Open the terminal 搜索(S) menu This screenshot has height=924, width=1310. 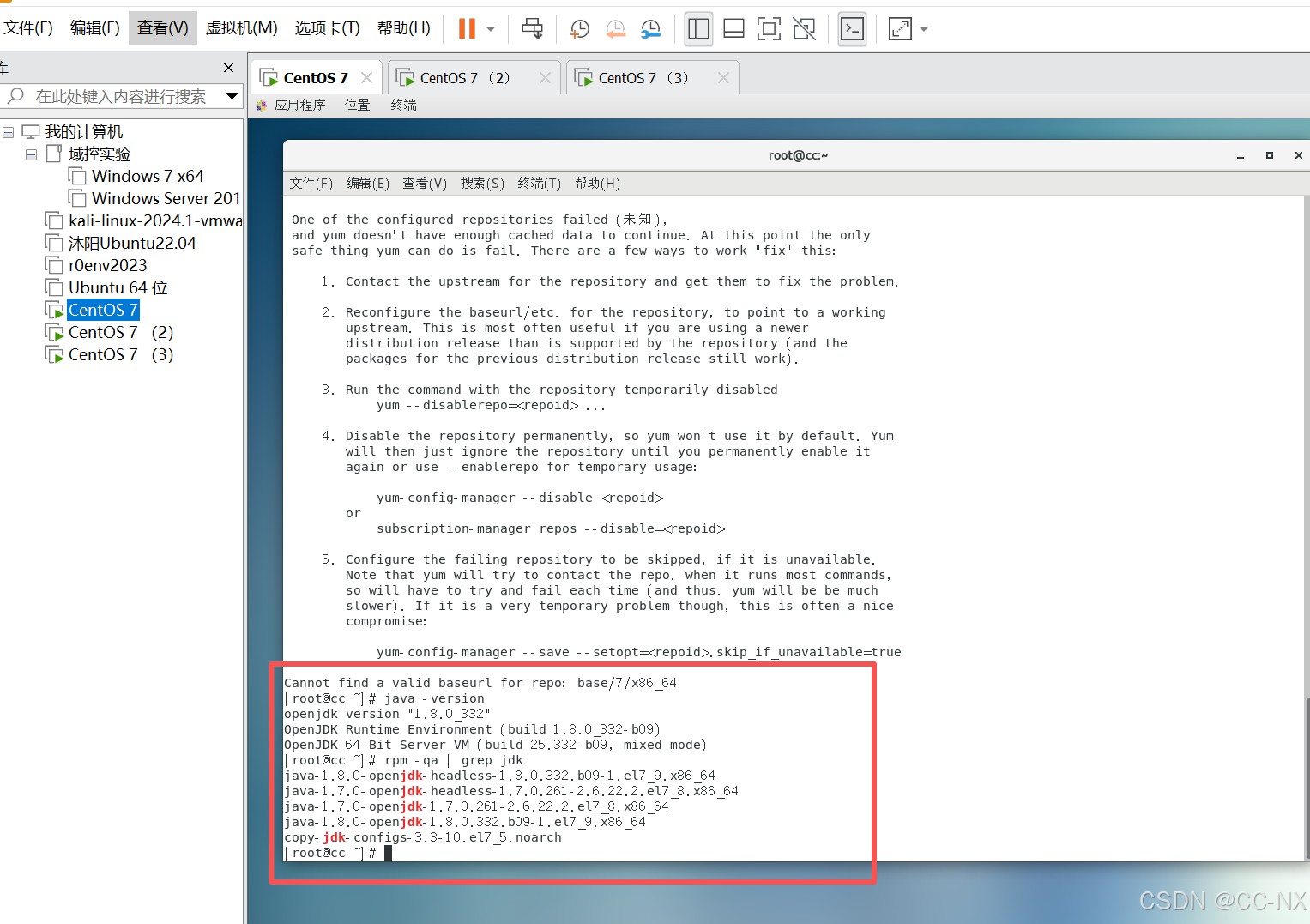[482, 184]
